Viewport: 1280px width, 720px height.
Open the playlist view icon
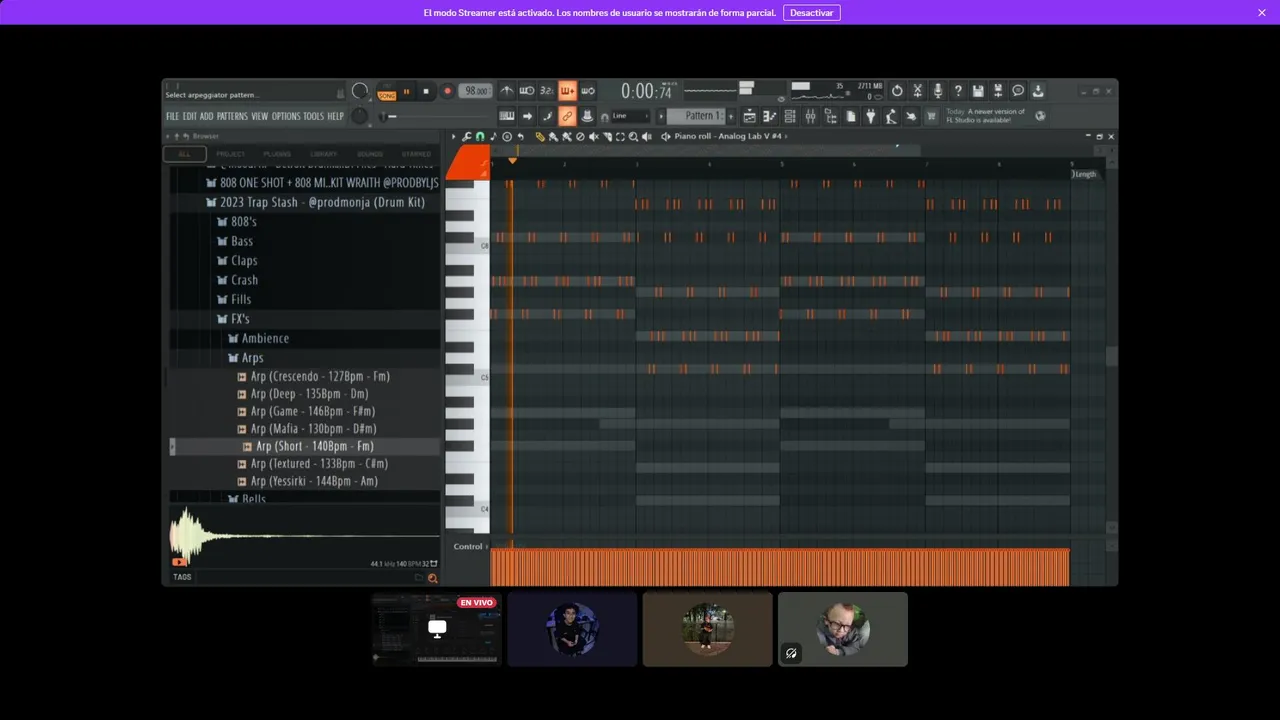tap(750, 117)
